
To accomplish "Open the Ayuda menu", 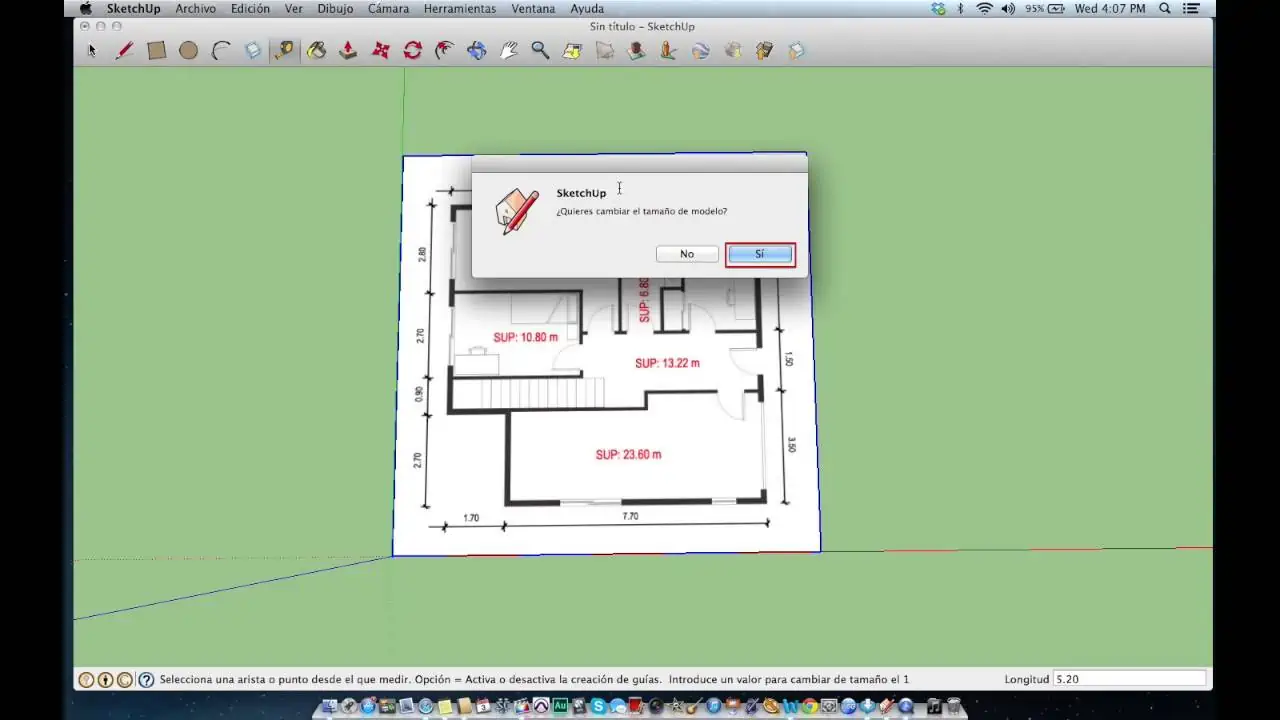I will point(587,8).
